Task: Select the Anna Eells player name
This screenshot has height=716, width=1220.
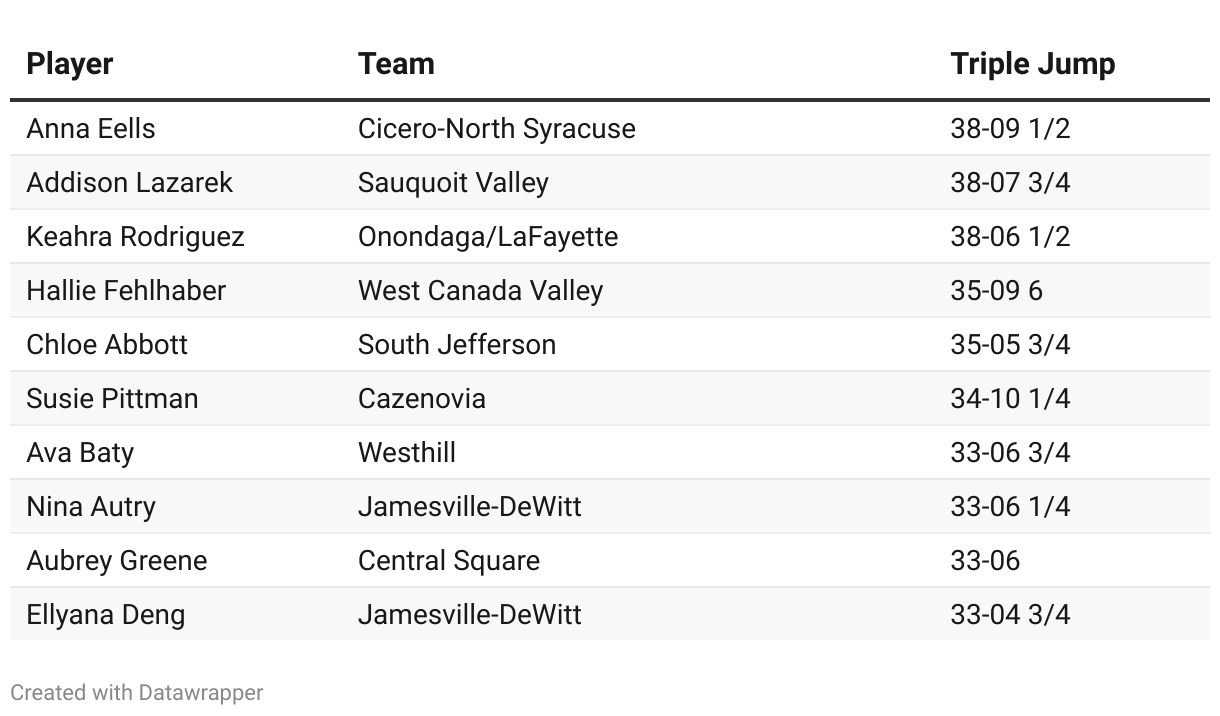Action: (91, 129)
